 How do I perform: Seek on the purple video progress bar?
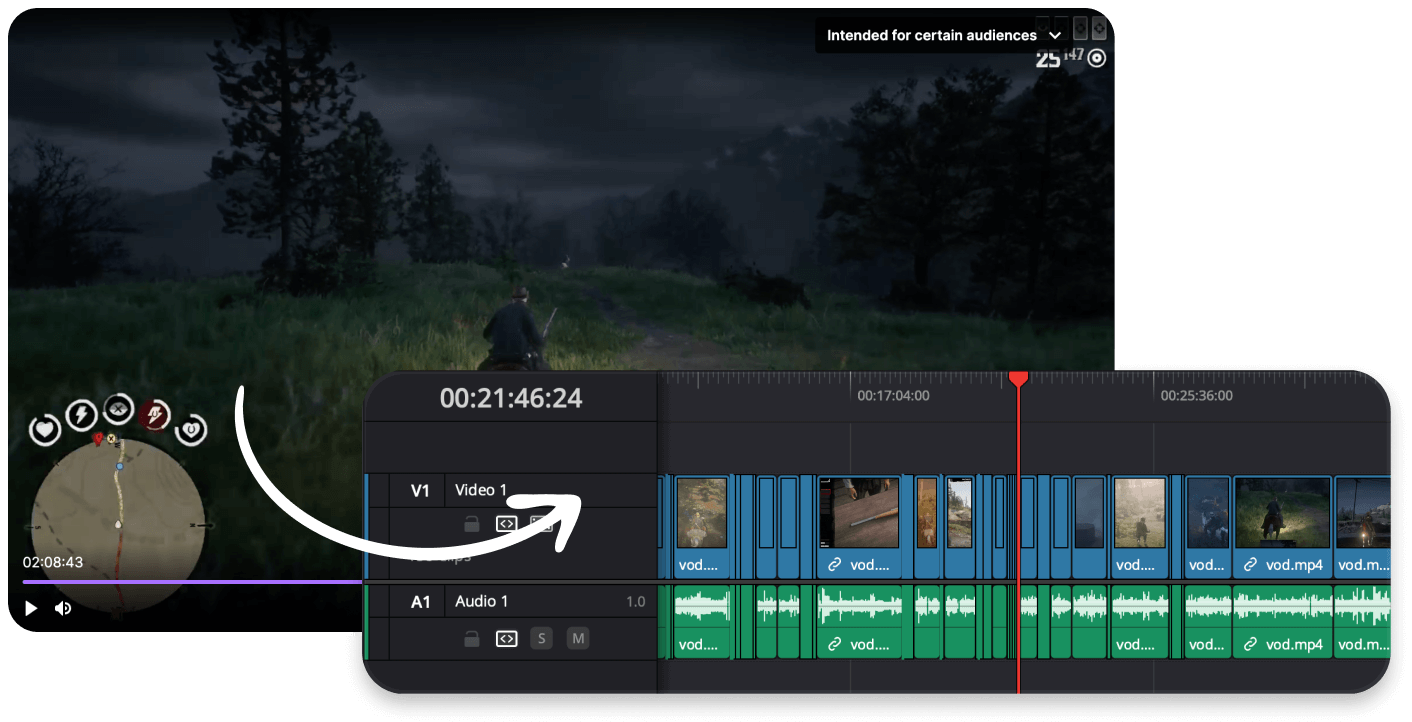(192, 581)
